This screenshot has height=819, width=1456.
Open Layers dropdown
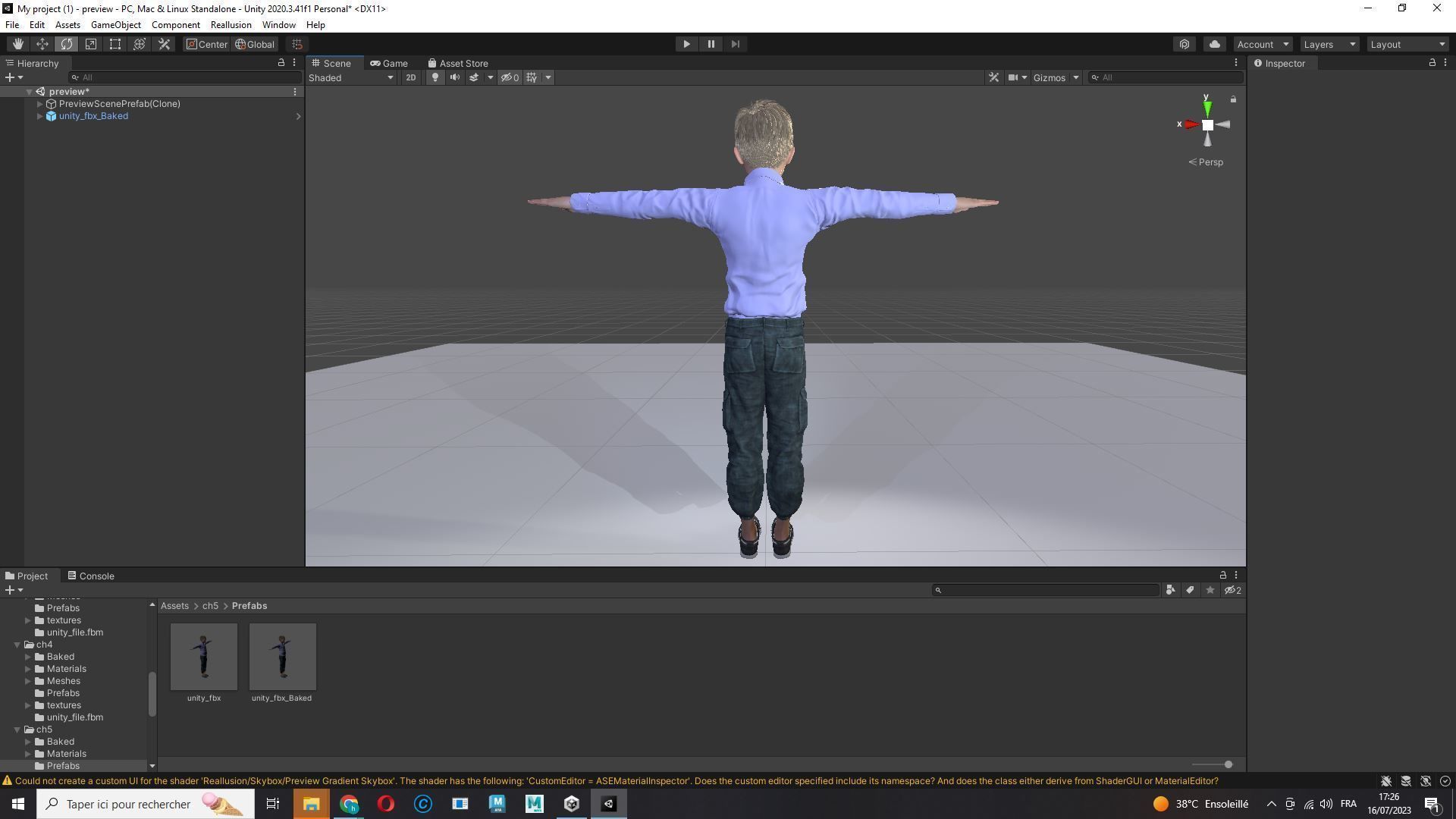[x=1329, y=44]
